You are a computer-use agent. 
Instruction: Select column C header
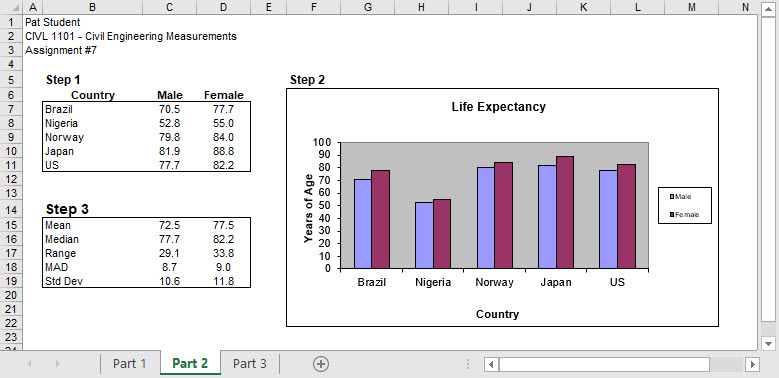point(170,7)
